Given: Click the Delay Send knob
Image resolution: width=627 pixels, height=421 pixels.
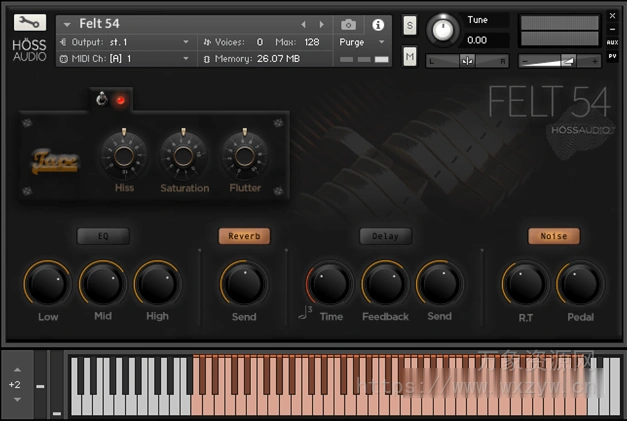Looking at the screenshot, I should (x=439, y=283).
